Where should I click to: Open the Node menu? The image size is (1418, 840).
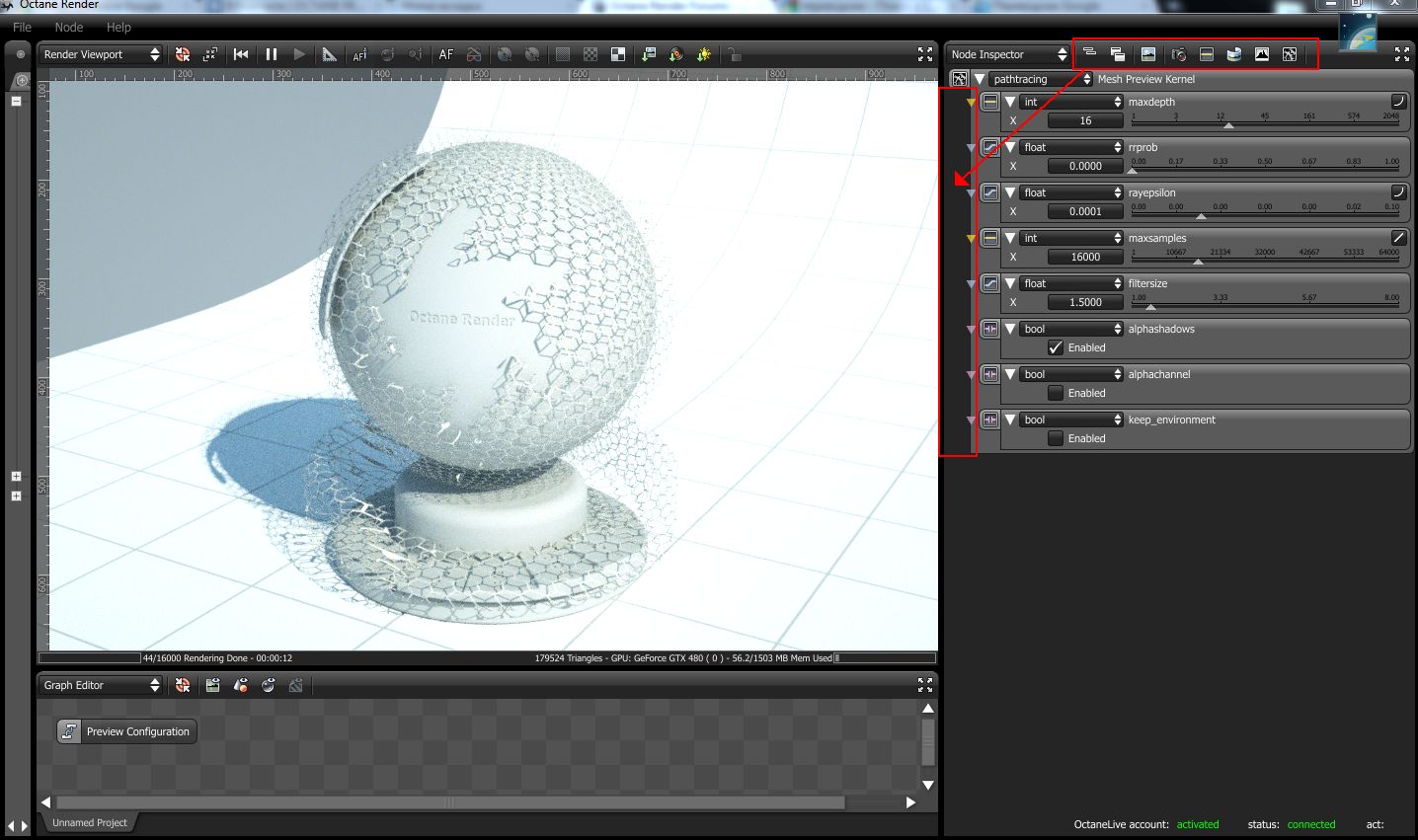(69, 28)
